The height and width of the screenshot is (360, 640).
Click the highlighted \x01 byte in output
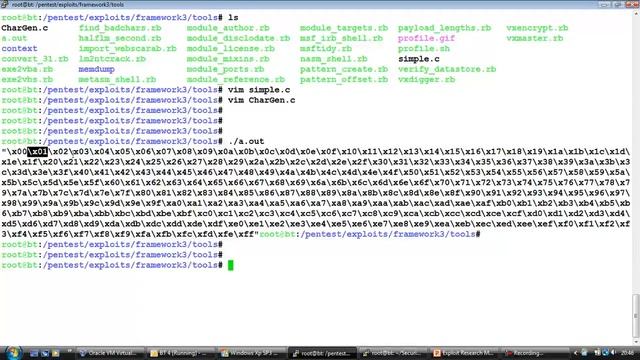click(38, 152)
